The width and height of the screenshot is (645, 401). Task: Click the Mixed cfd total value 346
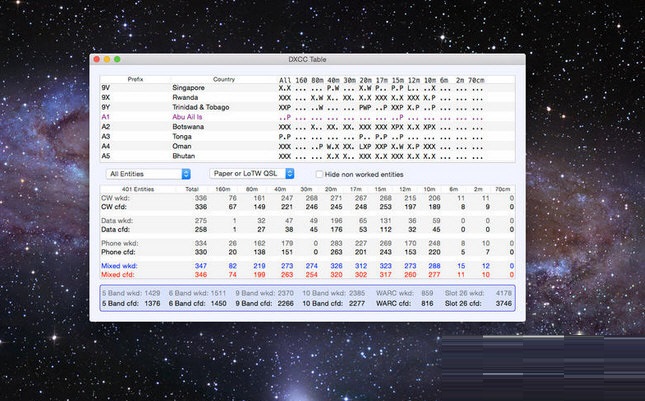(201, 275)
